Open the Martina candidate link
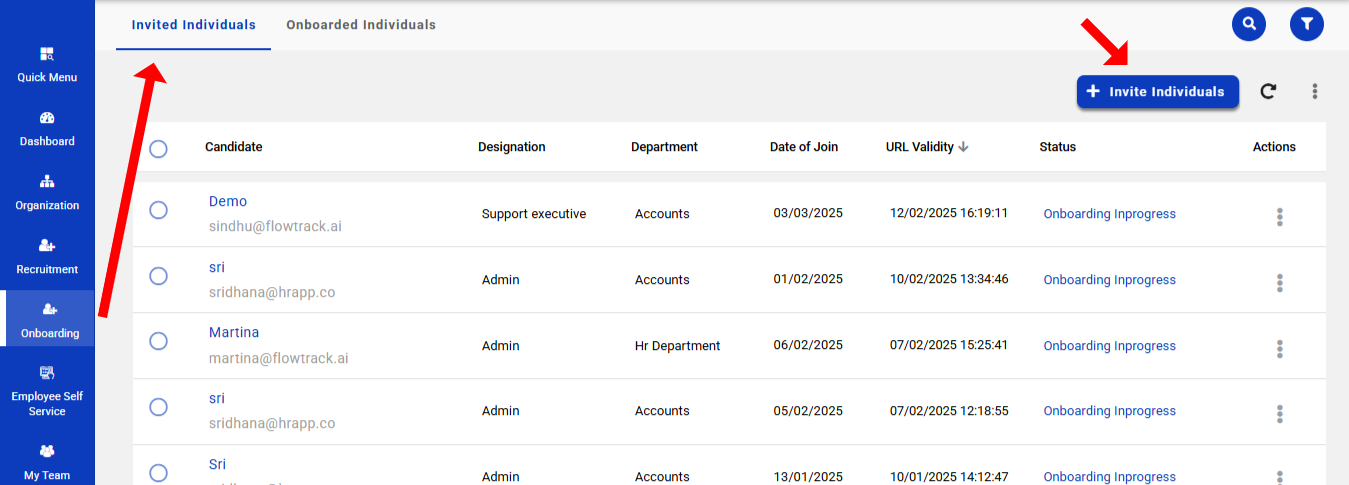The height and width of the screenshot is (485, 1349). (x=234, y=332)
